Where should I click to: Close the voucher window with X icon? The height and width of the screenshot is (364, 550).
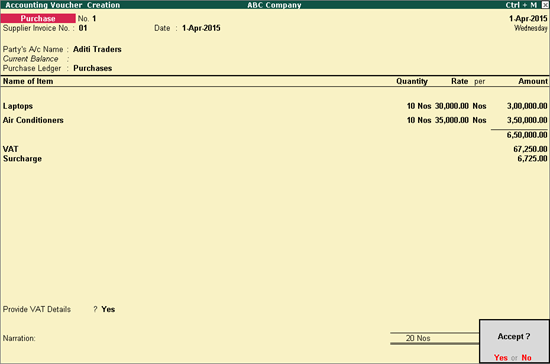pos(545,5)
